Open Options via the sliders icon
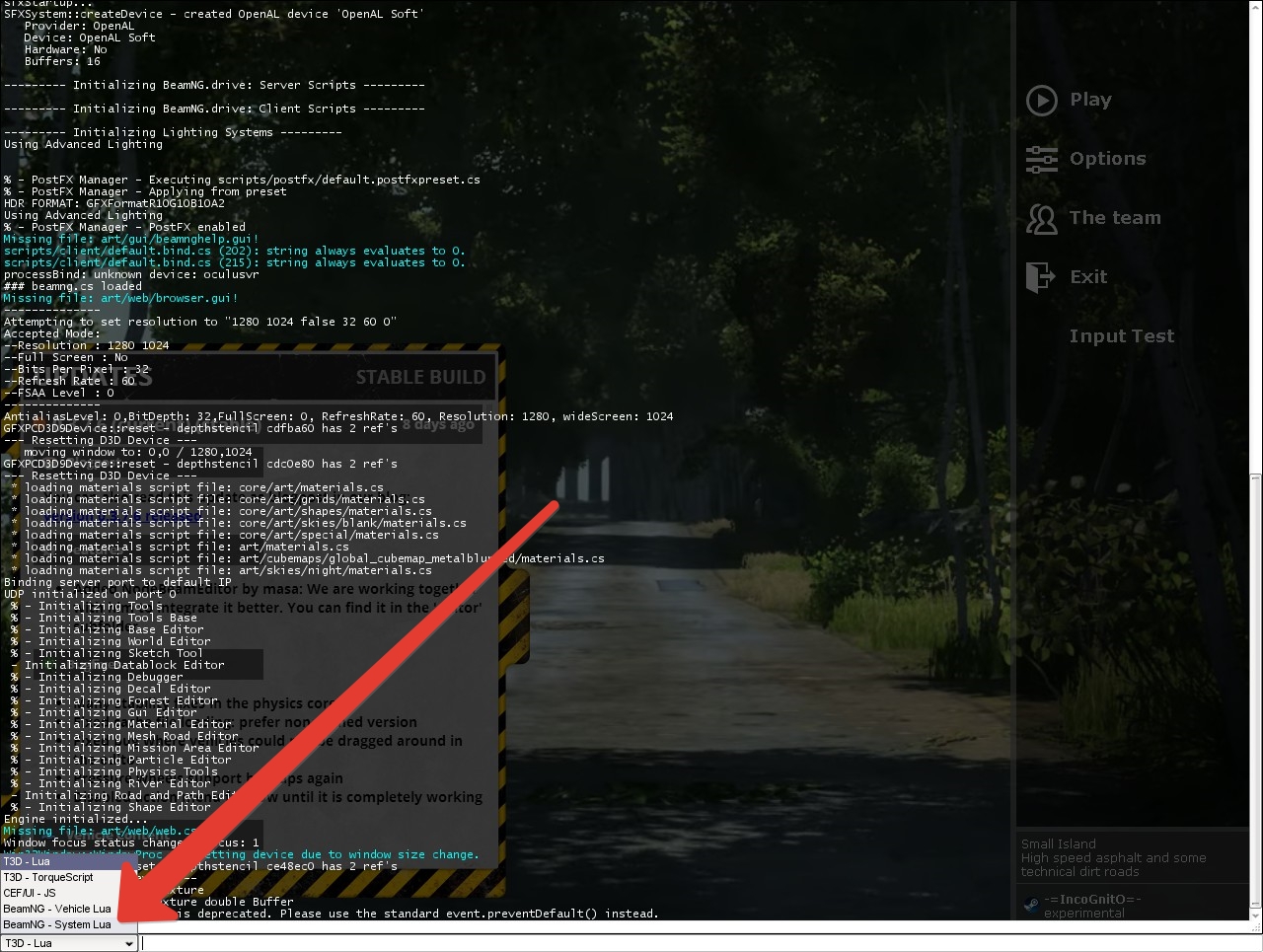 [x=1041, y=159]
